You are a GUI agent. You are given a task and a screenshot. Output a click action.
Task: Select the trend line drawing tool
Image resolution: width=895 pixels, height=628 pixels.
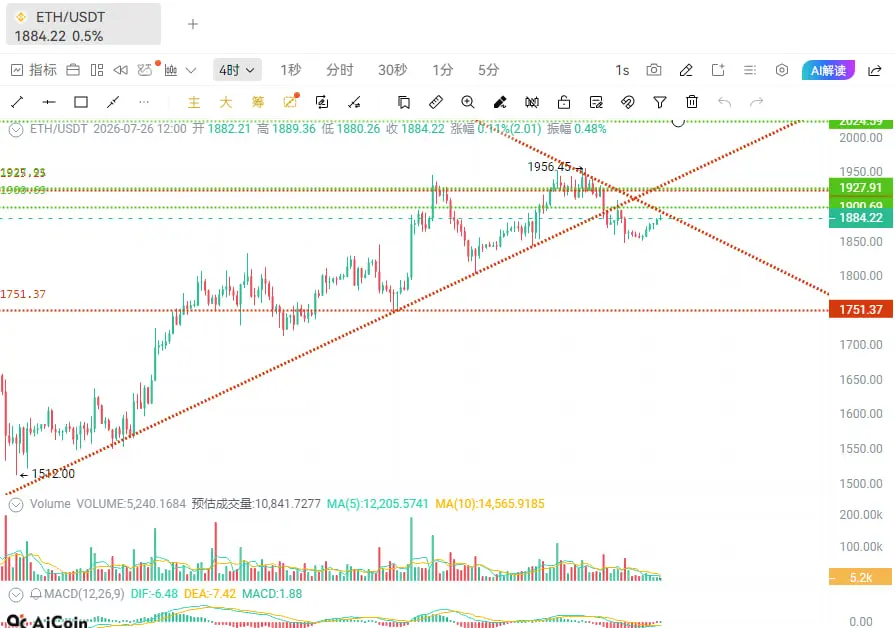(x=17, y=102)
